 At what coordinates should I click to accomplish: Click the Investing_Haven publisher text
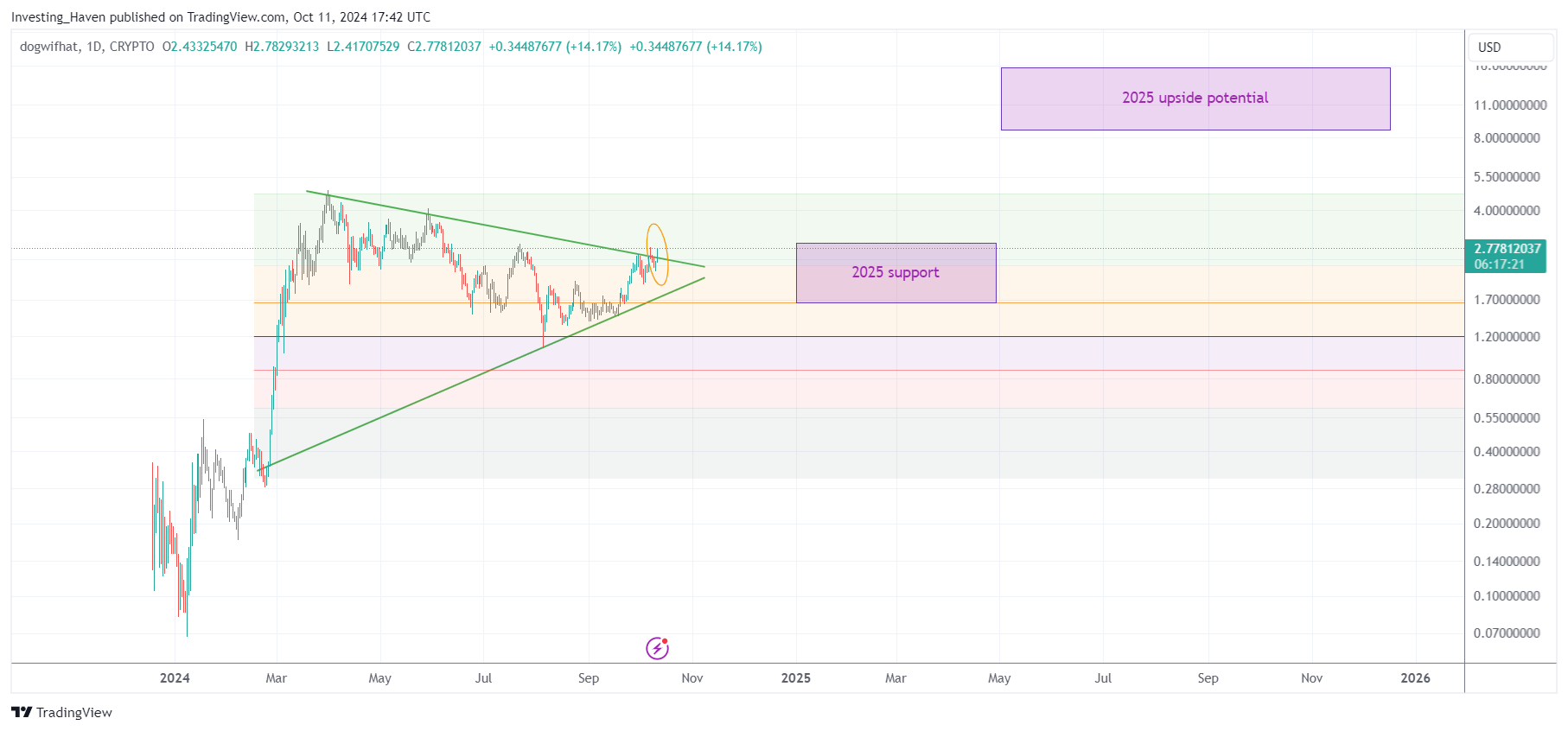pyautogui.click(x=58, y=17)
